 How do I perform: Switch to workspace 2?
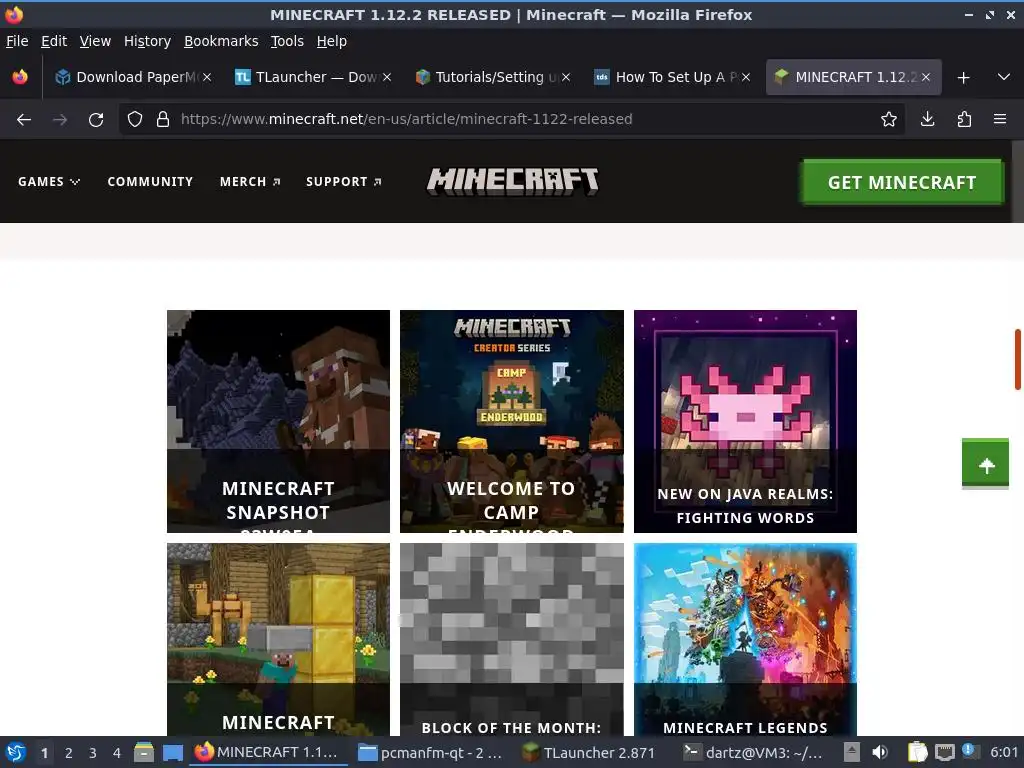pos(69,753)
